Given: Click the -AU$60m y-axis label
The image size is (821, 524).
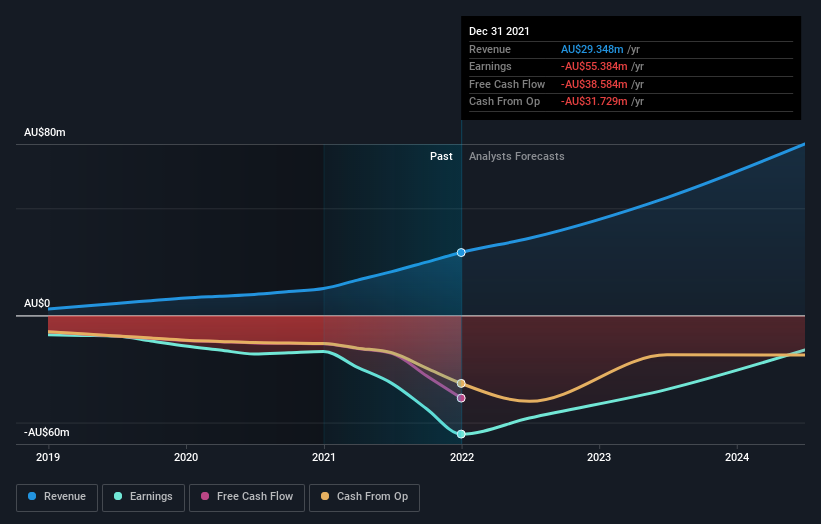Looking at the screenshot, I should (47, 432).
